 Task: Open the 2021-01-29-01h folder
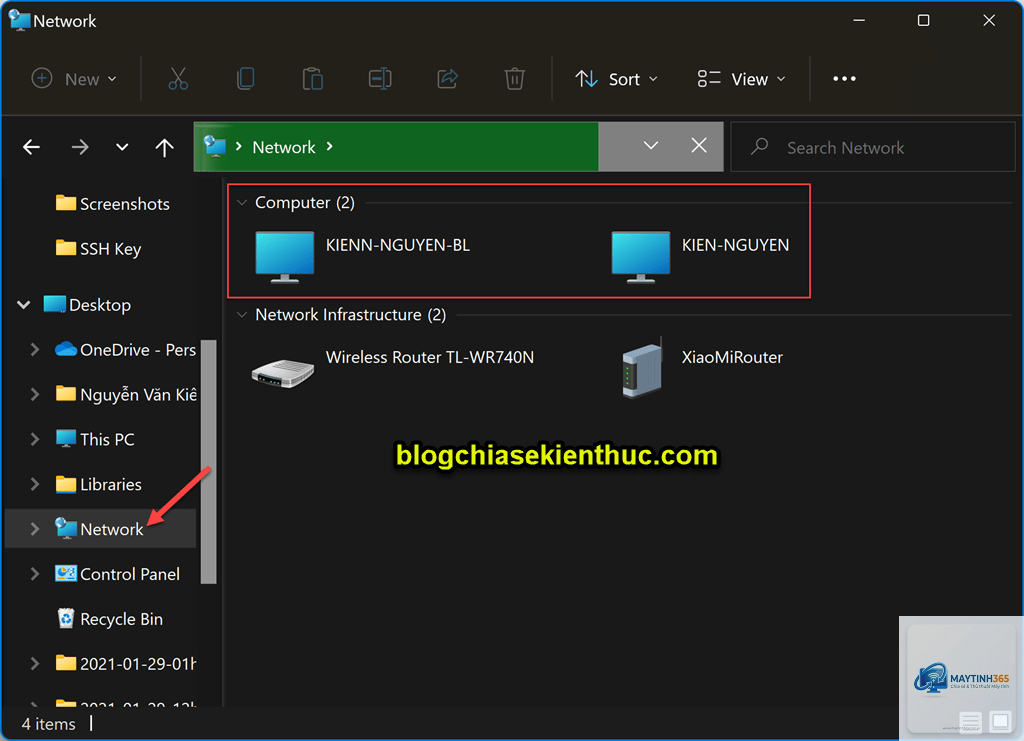[125, 664]
